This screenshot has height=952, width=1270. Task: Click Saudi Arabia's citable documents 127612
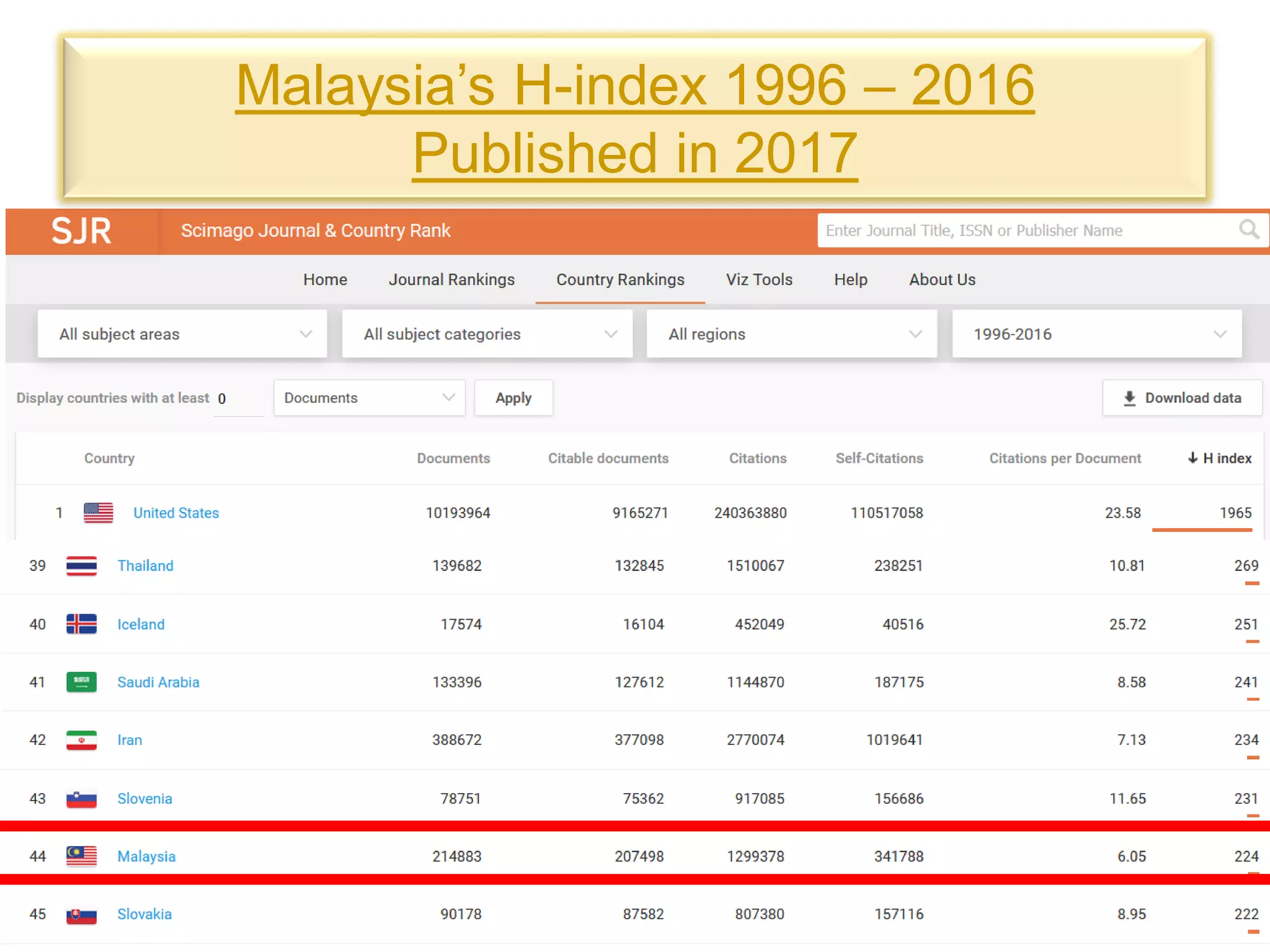639,682
